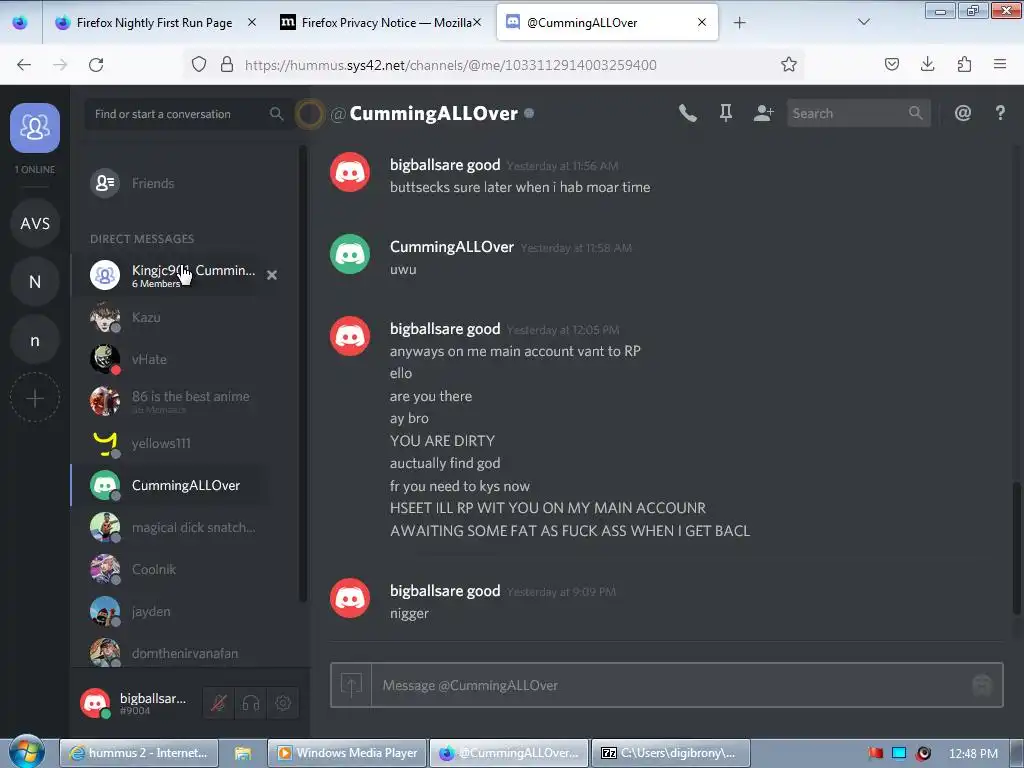Click the bigballsar... #9004 user panel name
1024x768 pixels.
153,703
